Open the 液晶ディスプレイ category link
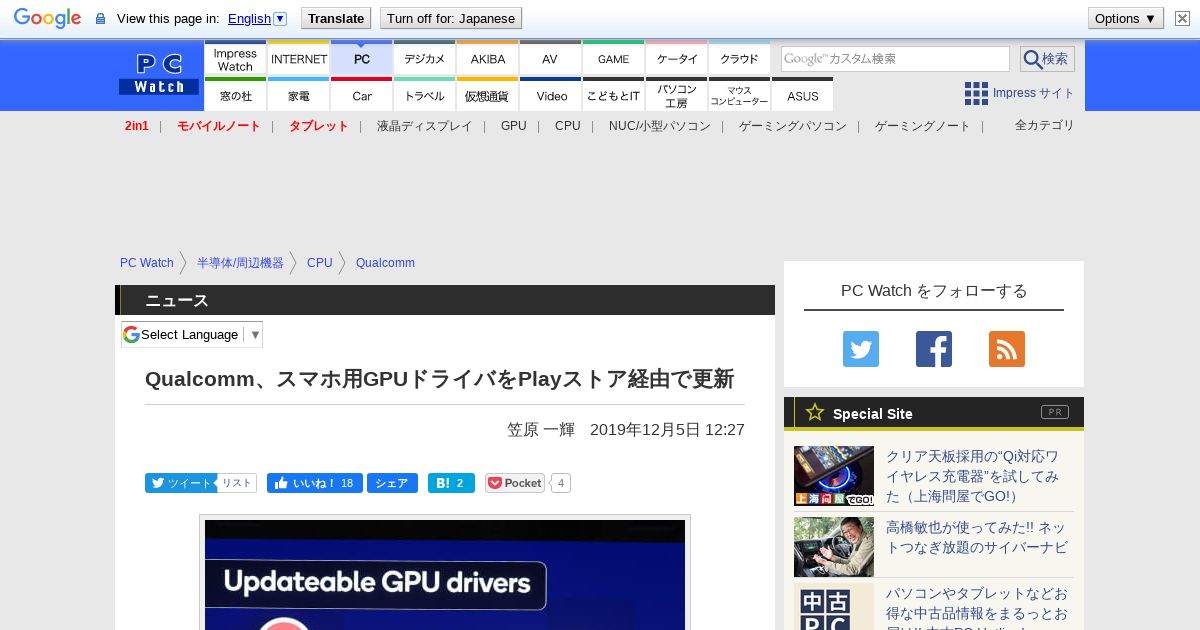This screenshot has height=630, width=1200. tap(424, 126)
